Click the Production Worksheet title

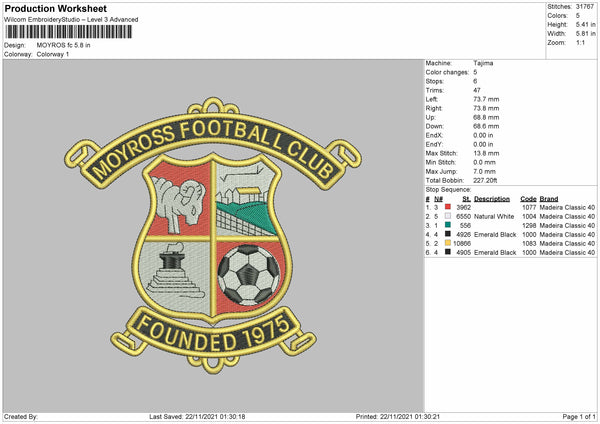(x=55, y=8)
